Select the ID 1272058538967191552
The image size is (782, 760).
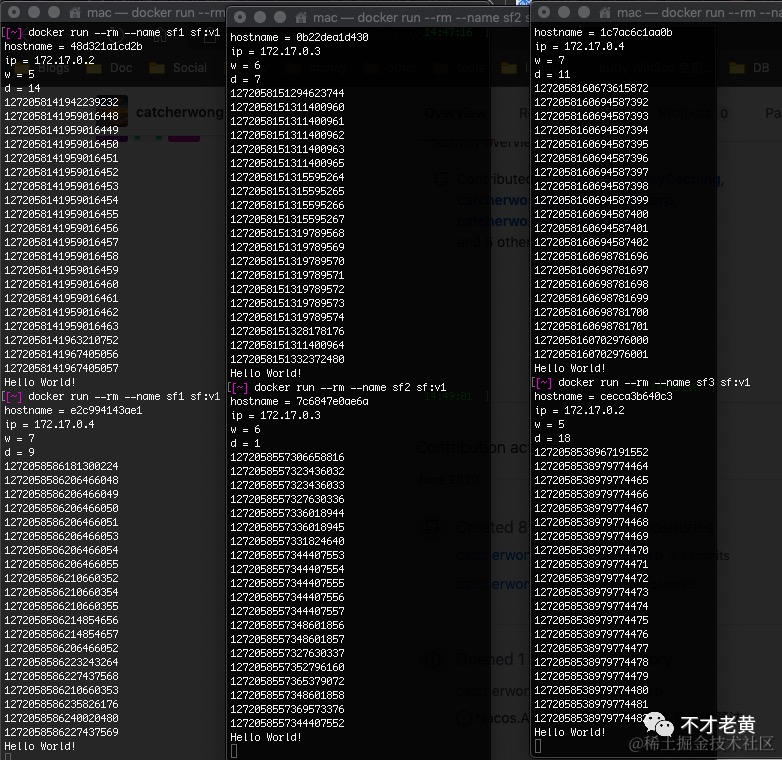(591, 452)
